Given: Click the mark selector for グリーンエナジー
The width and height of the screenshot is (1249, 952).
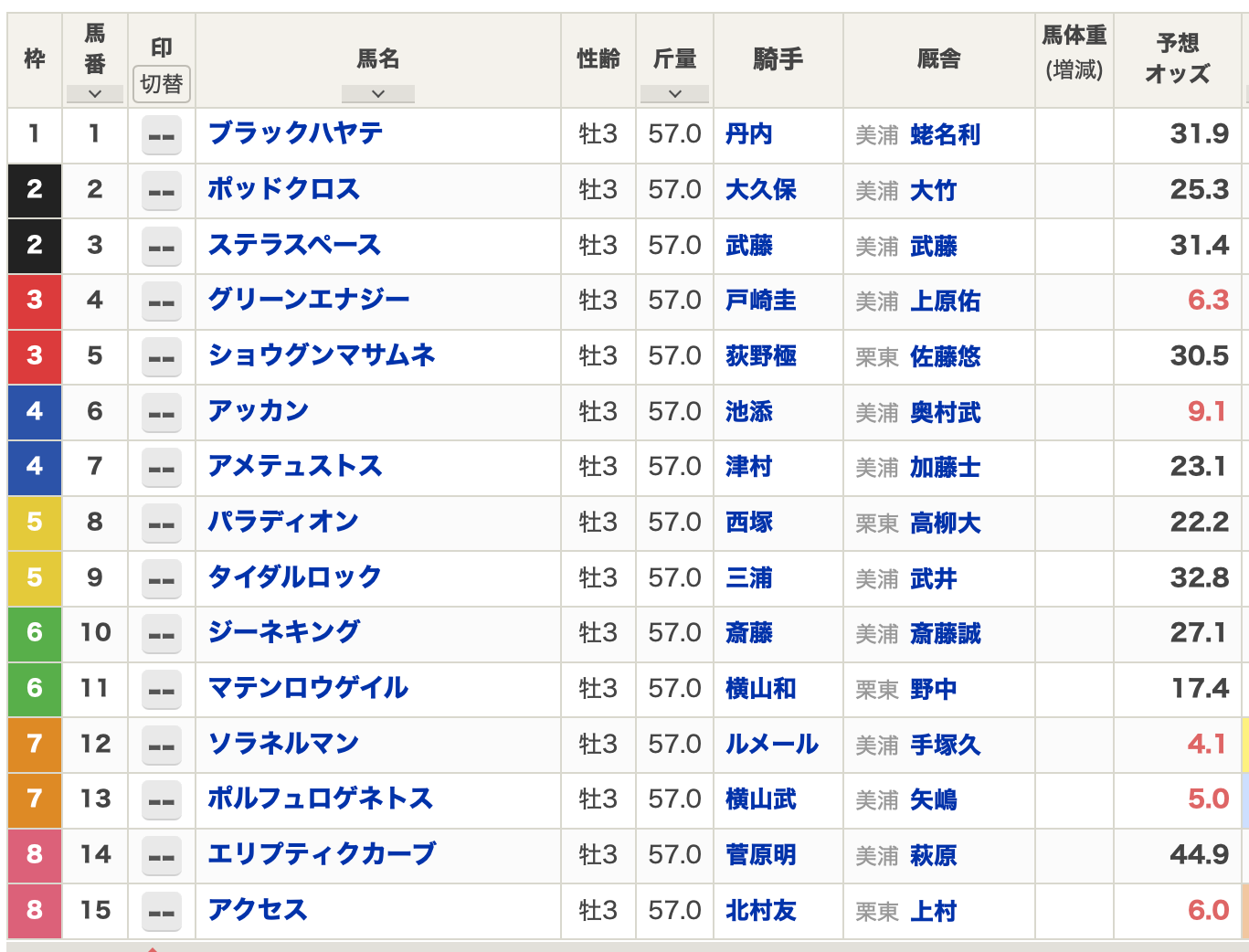Looking at the screenshot, I should pos(162,302).
